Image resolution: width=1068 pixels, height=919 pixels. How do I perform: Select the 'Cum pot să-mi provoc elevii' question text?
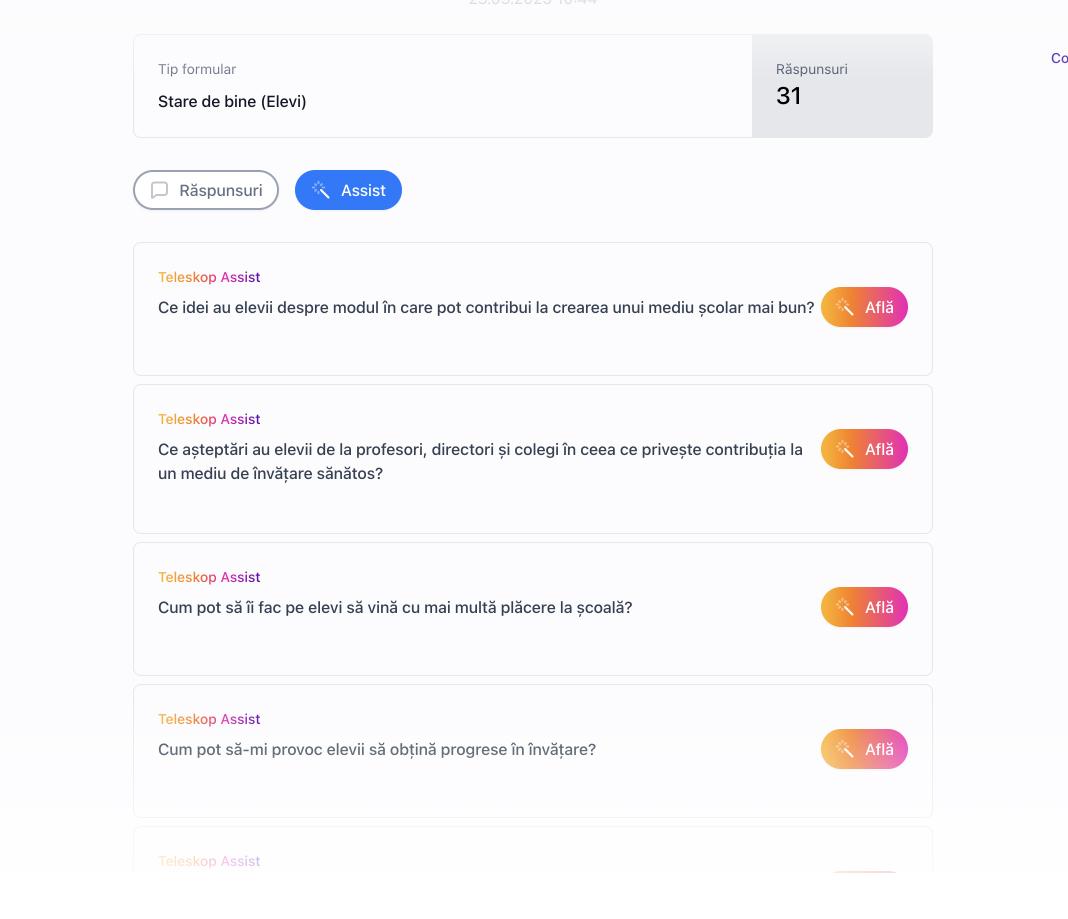(377, 749)
